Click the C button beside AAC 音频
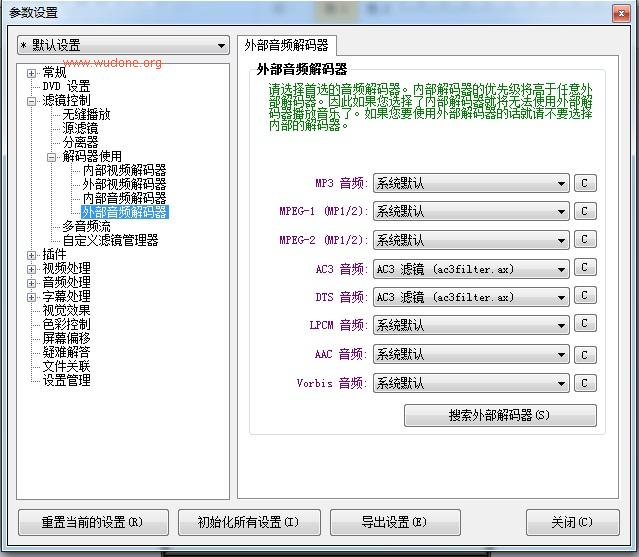This screenshot has height=557, width=639. click(585, 355)
